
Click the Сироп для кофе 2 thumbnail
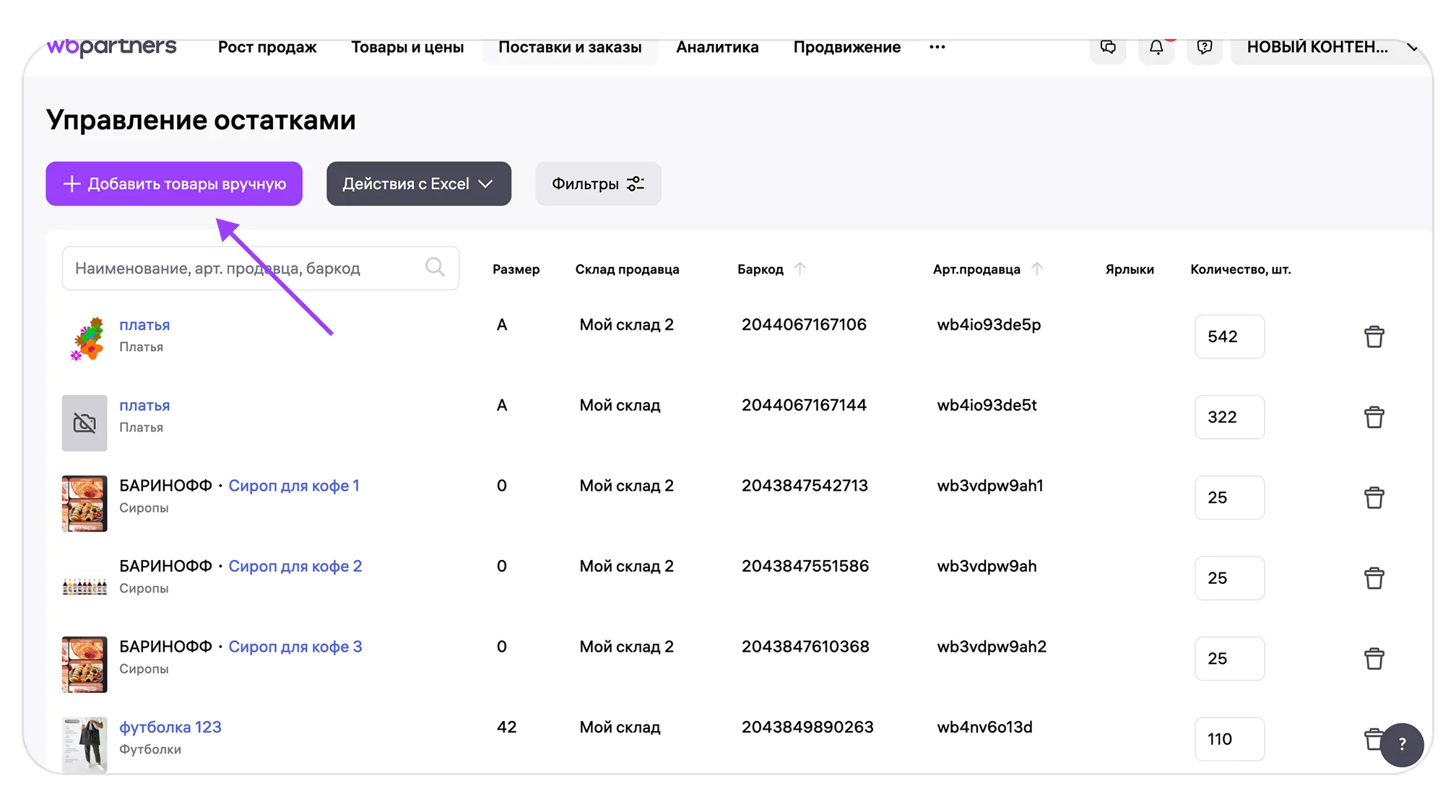[x=84, y=585]
